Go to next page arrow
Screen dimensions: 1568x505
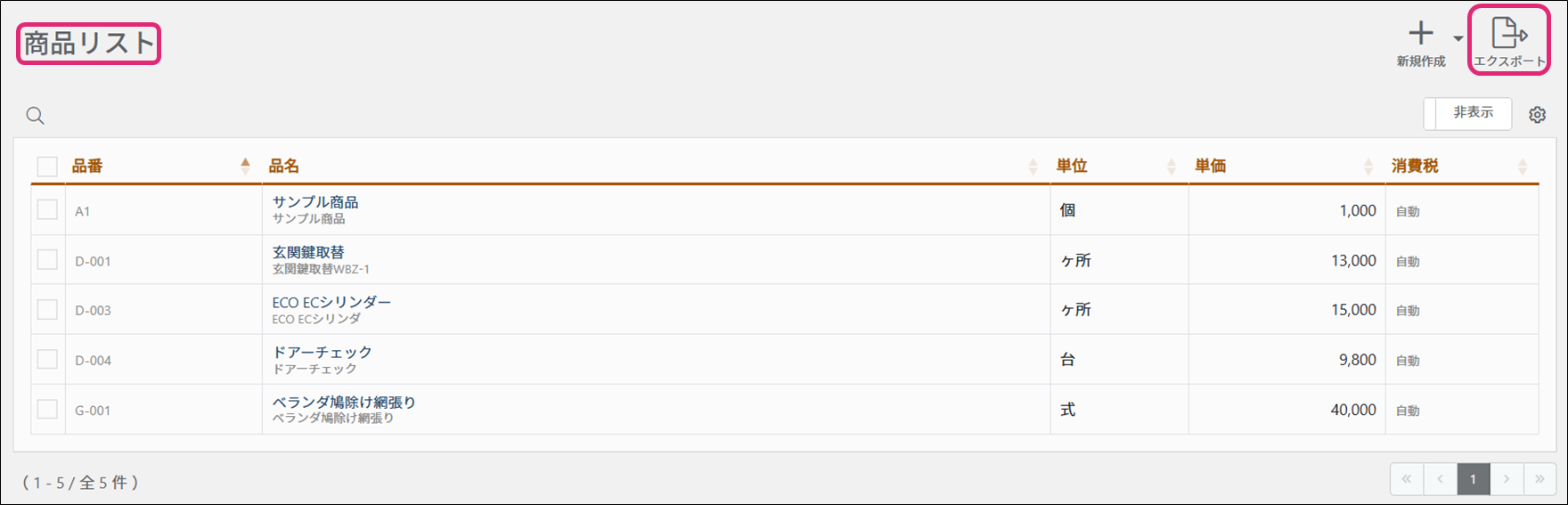click(x=1507, y=479)
